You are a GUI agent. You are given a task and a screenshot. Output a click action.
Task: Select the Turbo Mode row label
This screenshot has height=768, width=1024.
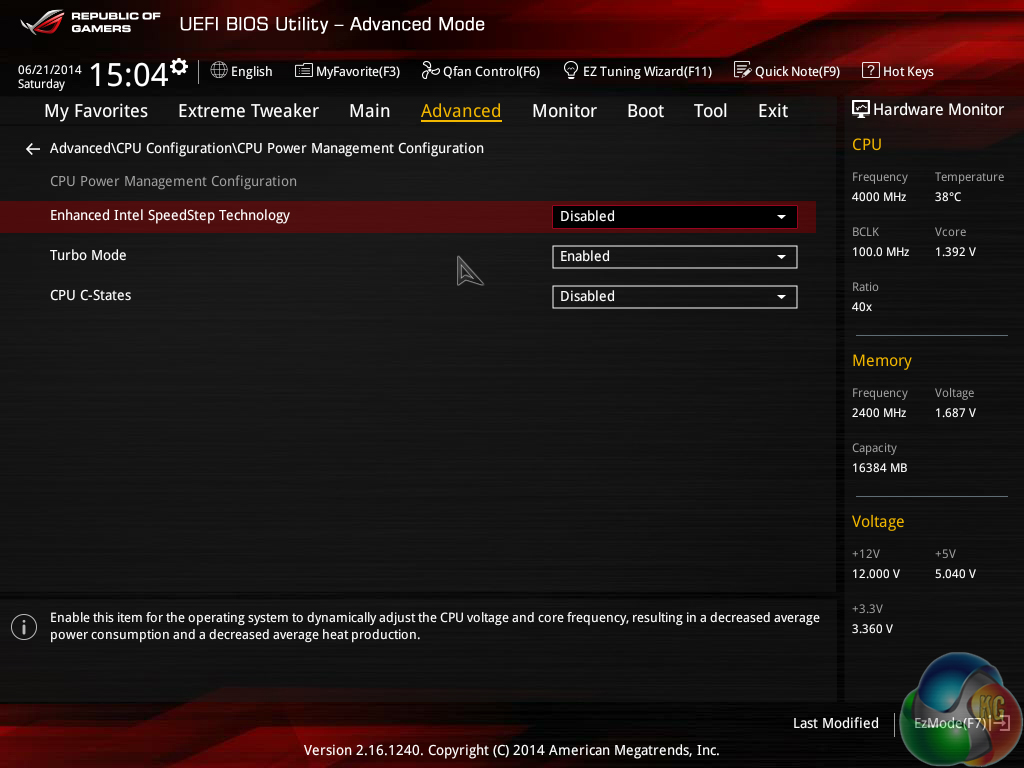(x=88, y=255)
